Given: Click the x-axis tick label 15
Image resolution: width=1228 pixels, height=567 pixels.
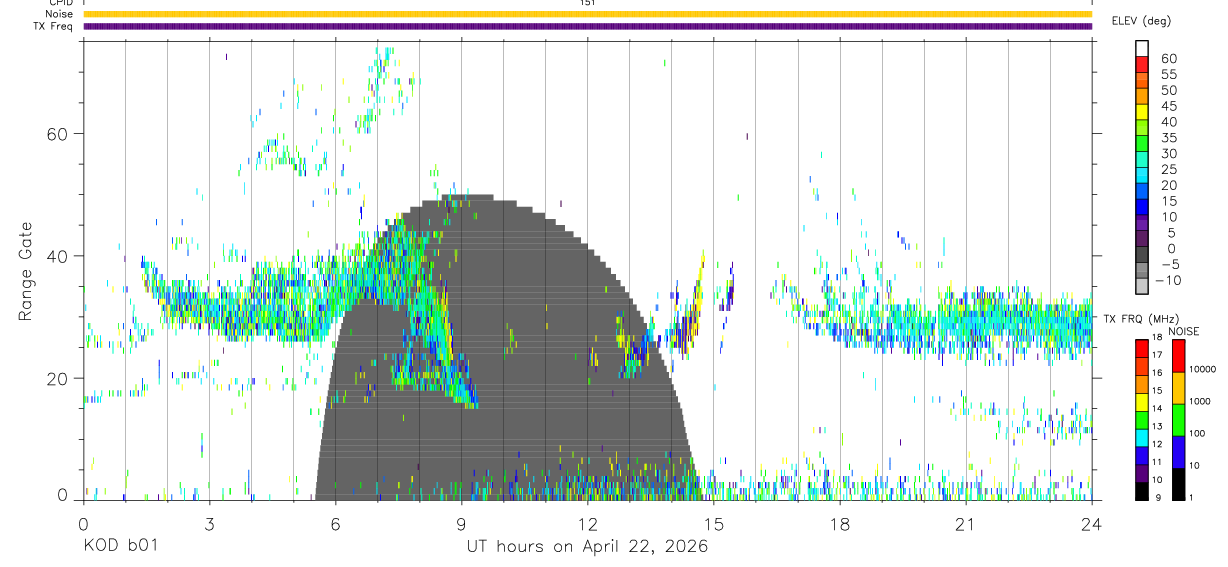Looking at the screenshot, I should coord(713,523).
